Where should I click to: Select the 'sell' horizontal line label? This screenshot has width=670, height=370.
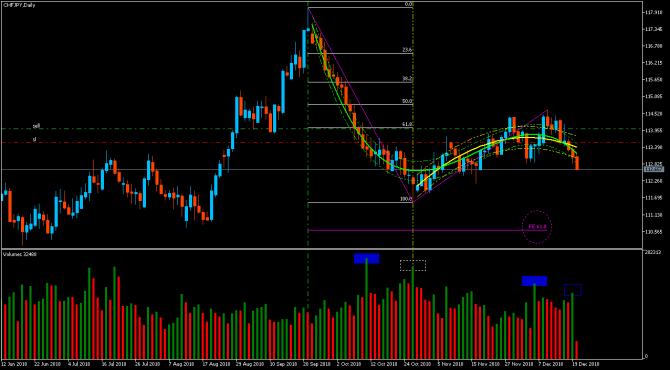pos(37,126)
